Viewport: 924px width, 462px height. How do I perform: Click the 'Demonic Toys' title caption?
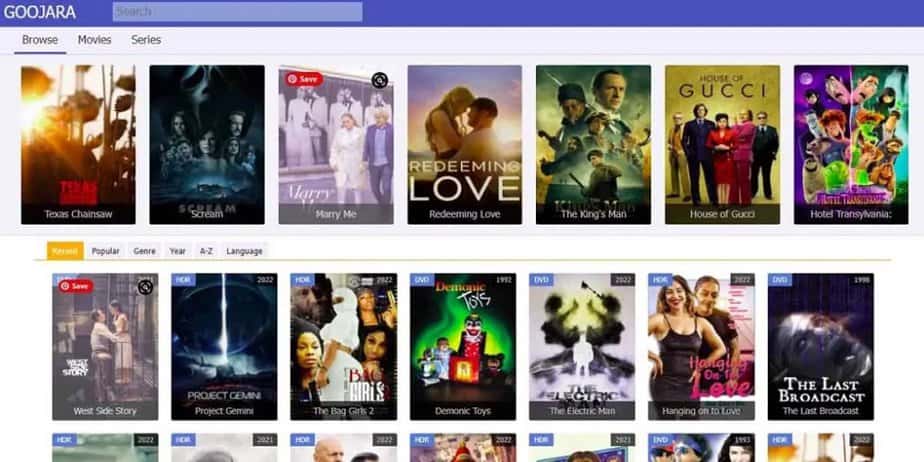coord(463,411)
